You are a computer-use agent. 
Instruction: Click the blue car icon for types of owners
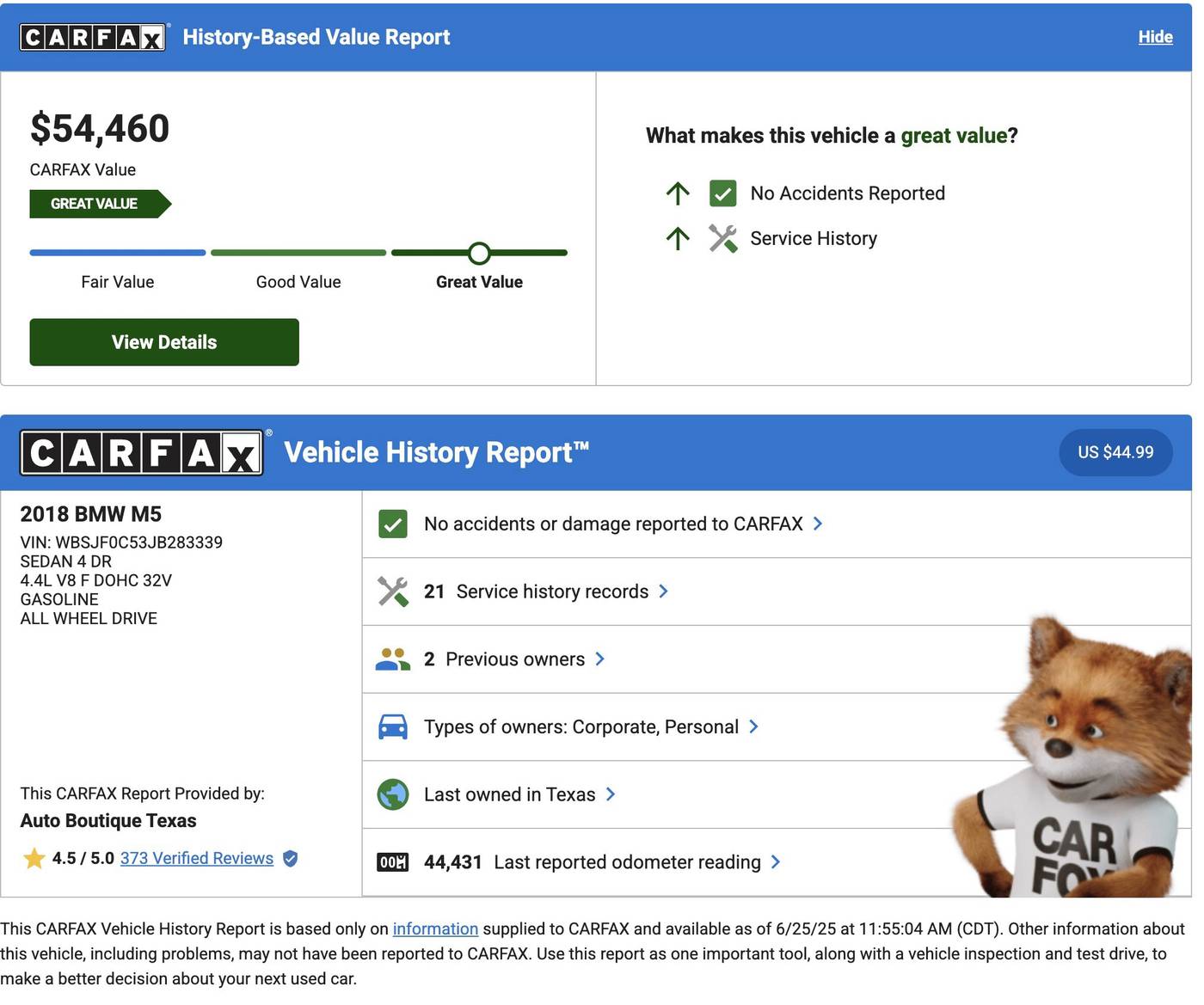click(393, 727)
